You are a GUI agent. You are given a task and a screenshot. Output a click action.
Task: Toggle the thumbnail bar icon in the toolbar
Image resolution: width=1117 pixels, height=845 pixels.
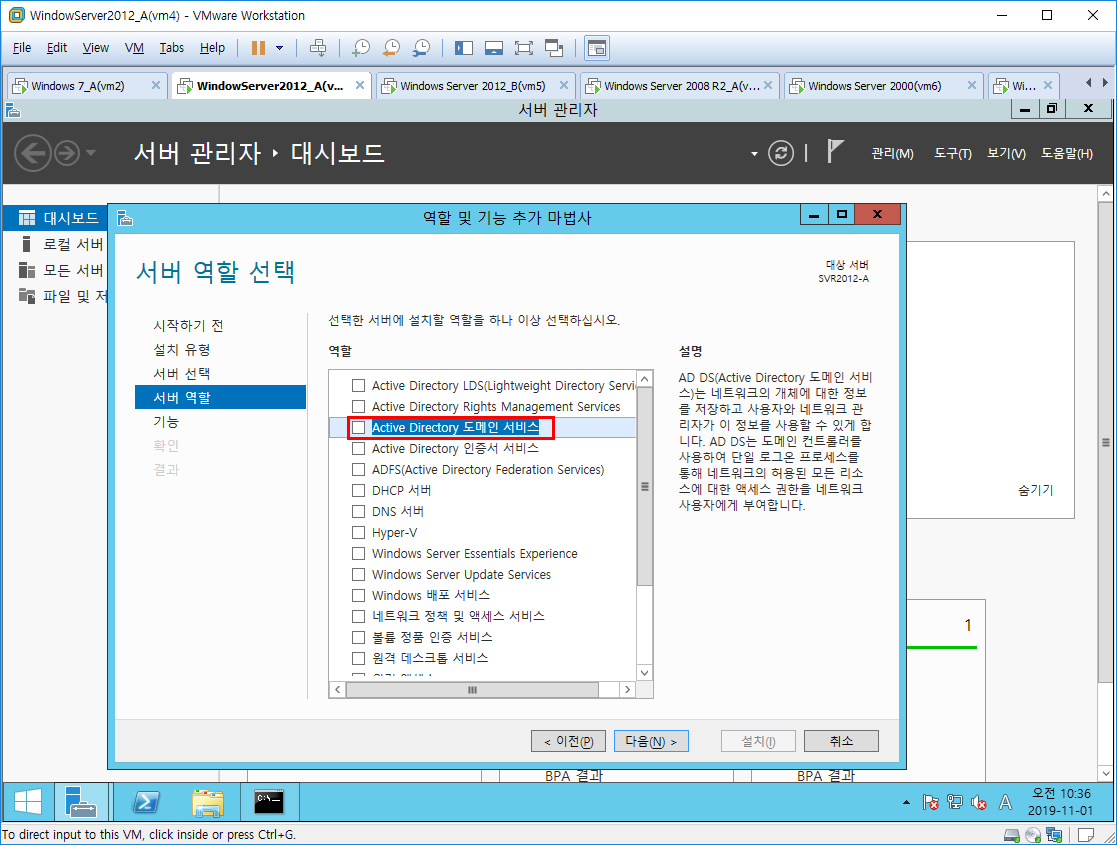(x=494, y=48)
